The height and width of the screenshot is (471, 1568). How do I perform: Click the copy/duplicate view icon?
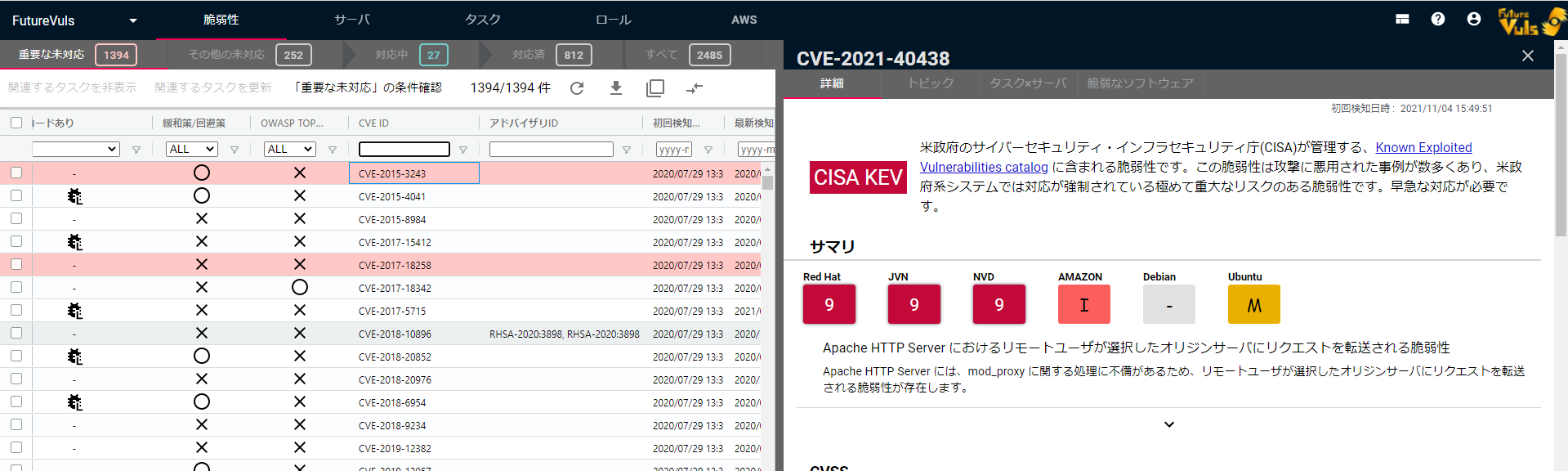655,88
